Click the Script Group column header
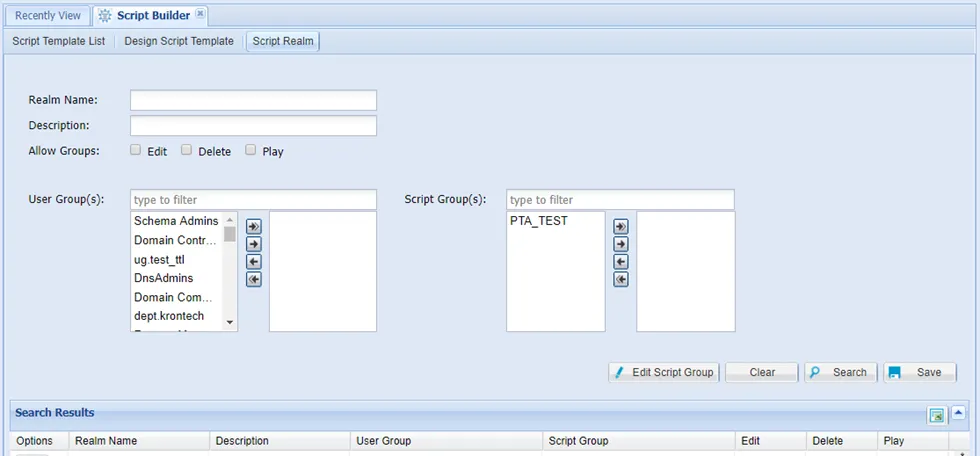 (638, 441)
